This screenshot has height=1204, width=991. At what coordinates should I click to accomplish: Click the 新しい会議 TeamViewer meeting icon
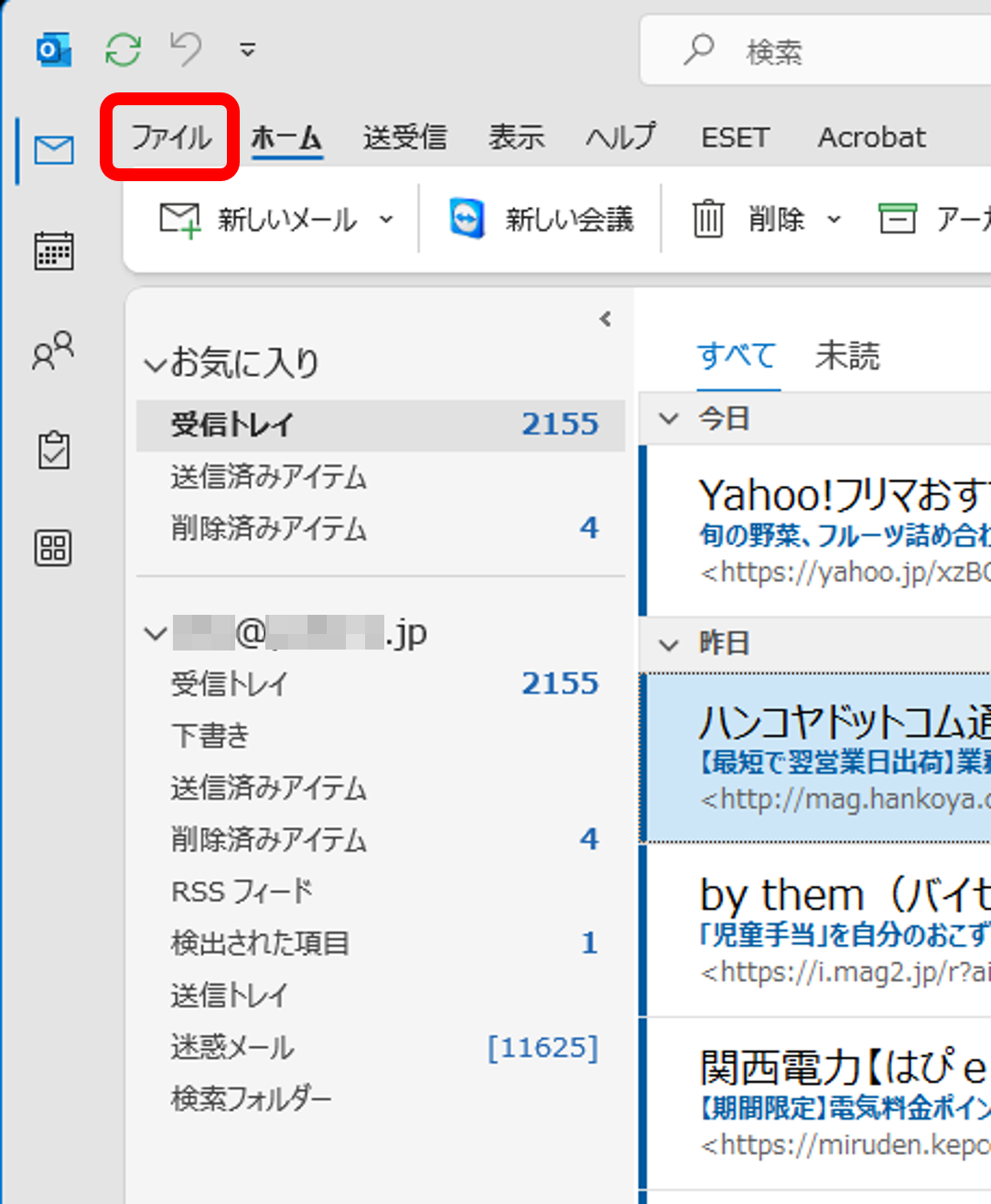[x=468, y=220]
